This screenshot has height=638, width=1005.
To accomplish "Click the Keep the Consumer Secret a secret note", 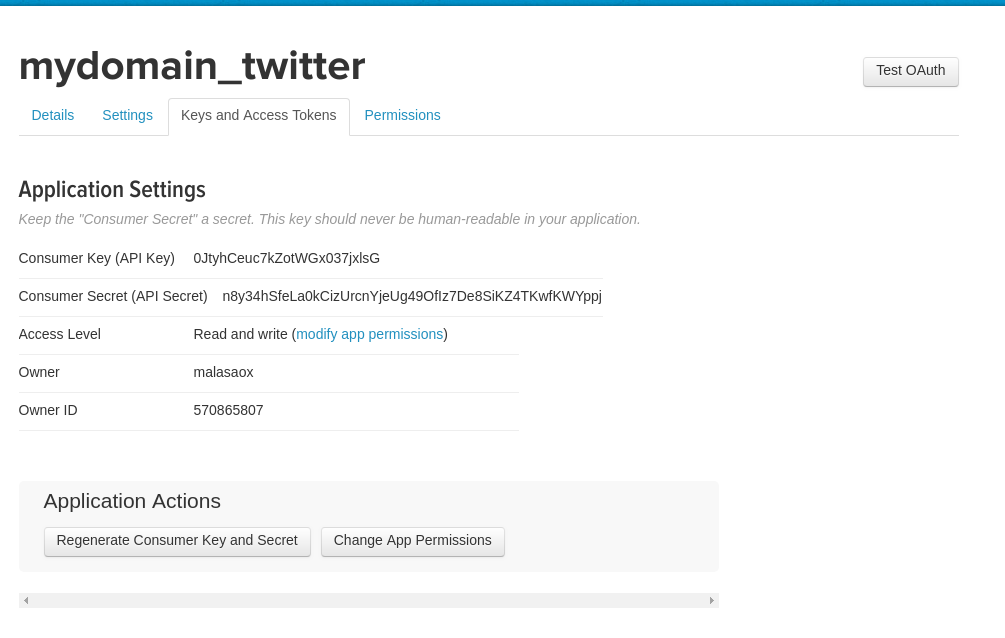I will pyautogui.click(x=329, y=219).
